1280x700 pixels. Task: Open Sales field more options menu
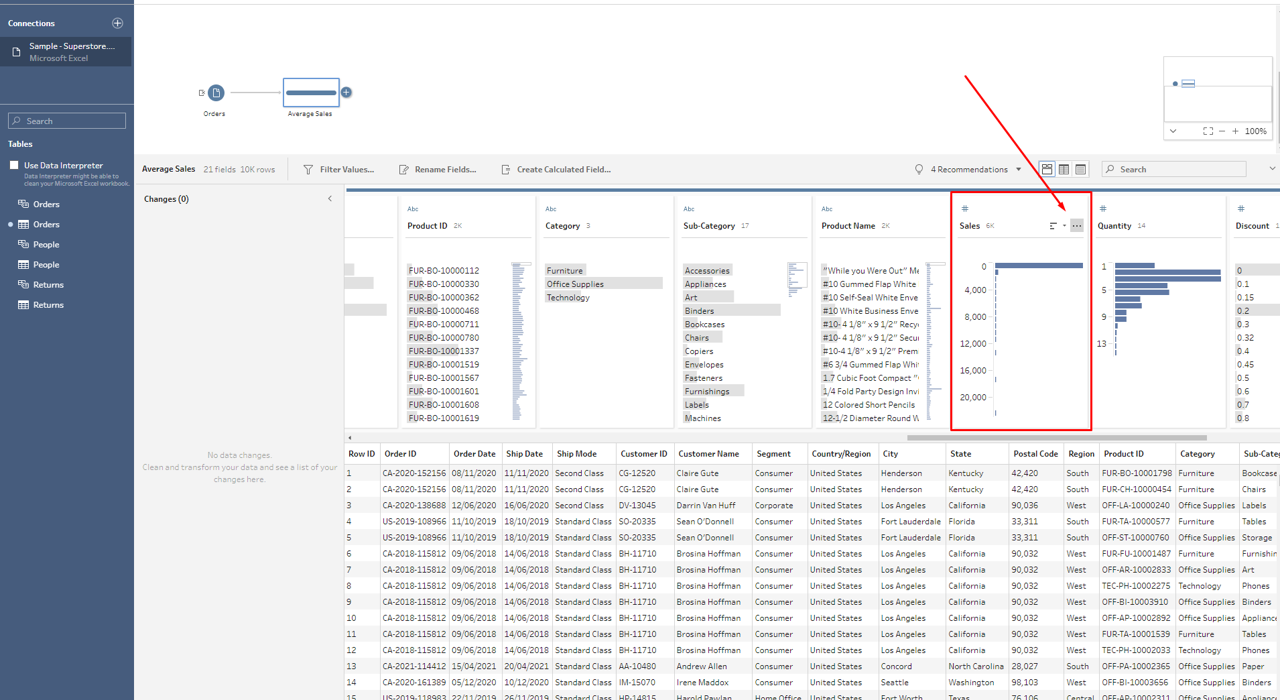[1076, 226]
